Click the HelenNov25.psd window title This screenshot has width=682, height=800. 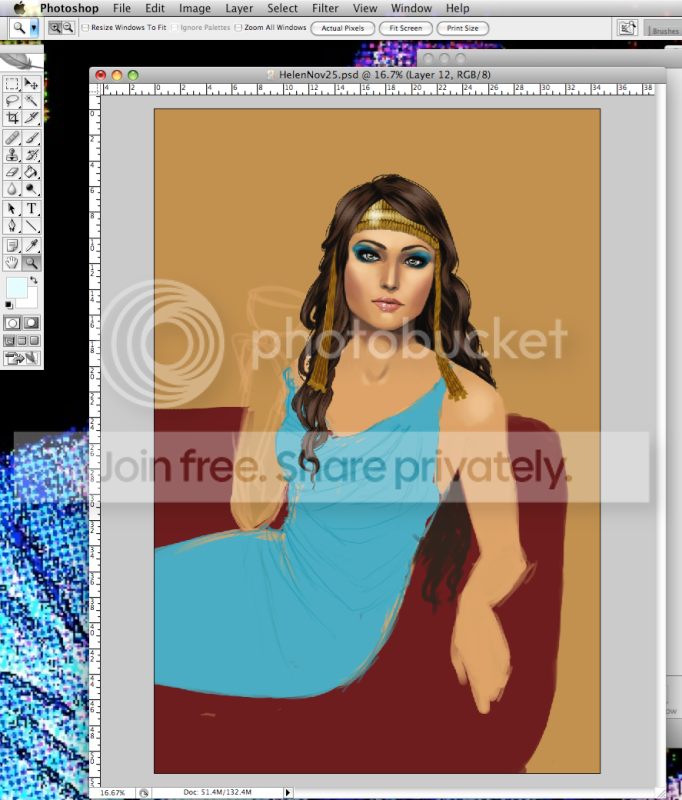[385, 74]
